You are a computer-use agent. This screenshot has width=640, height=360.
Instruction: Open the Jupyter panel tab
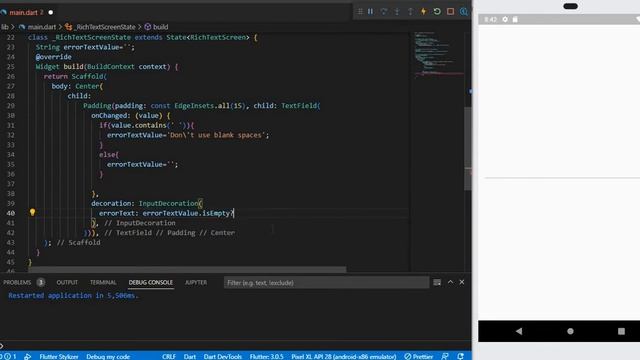pyautogui.click(x=196, y=282)
